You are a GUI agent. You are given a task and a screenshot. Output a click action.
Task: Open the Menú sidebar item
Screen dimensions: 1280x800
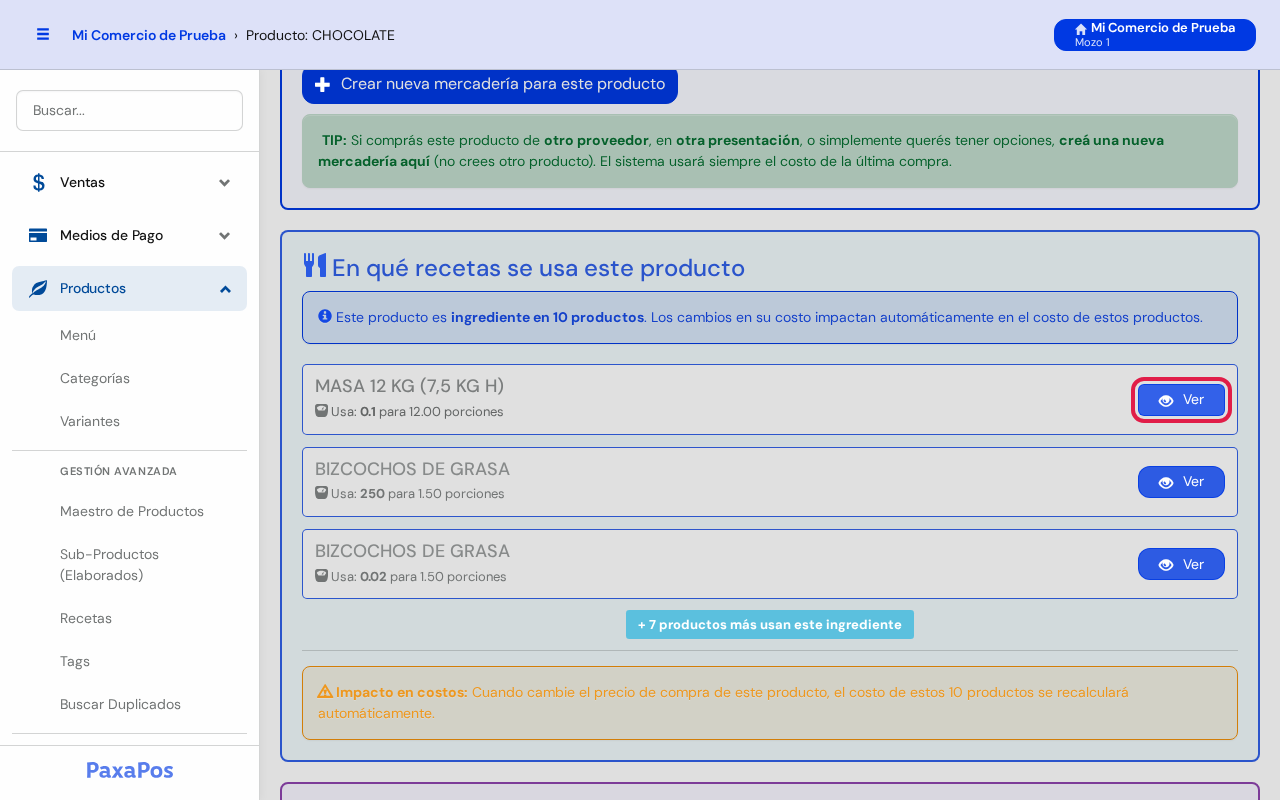78,335
